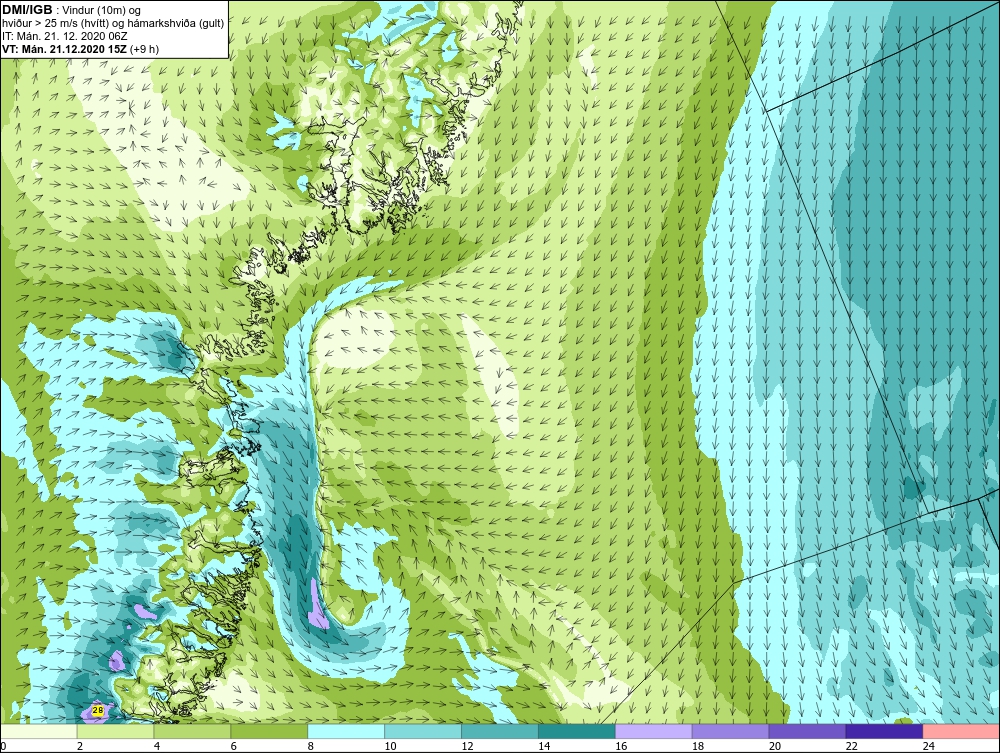Click the medium green 4–6 m/s legend swatch
Viewport: 1000px width, 753px height.
(x=192, y=731)
